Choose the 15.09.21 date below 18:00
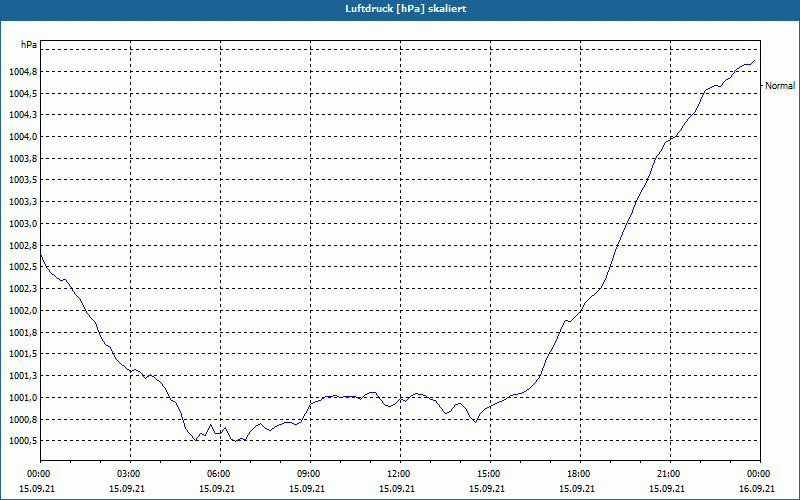800x500 pixels. point(577,489)
